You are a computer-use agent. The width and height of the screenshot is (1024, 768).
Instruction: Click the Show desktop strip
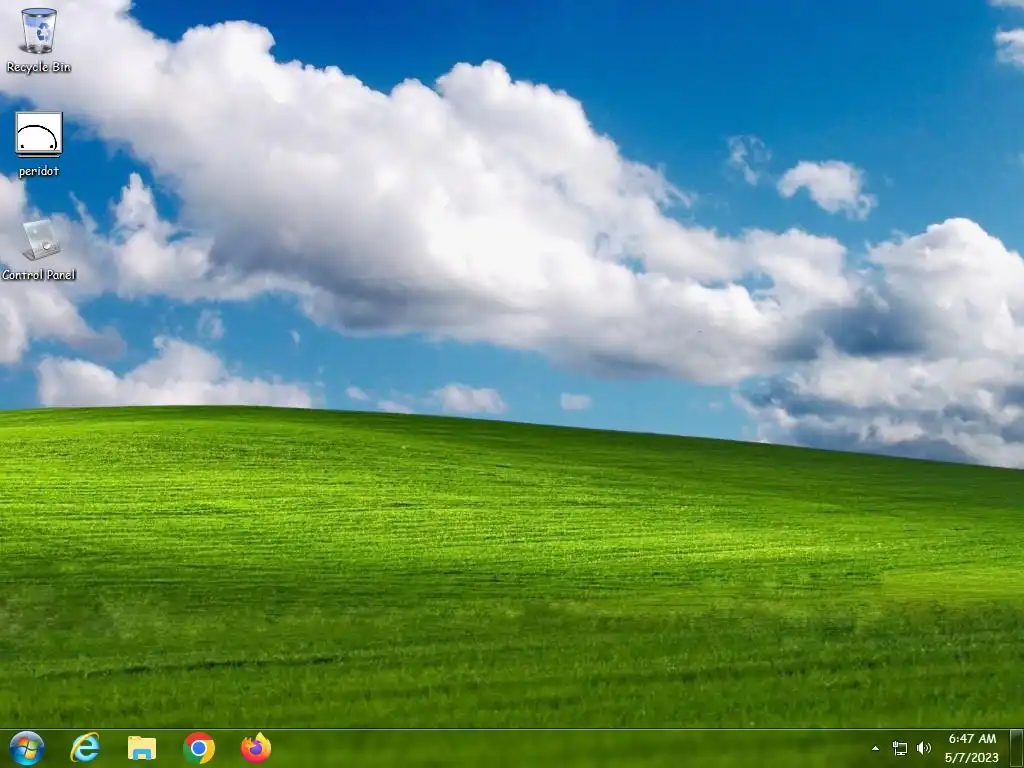(1017, 749)
